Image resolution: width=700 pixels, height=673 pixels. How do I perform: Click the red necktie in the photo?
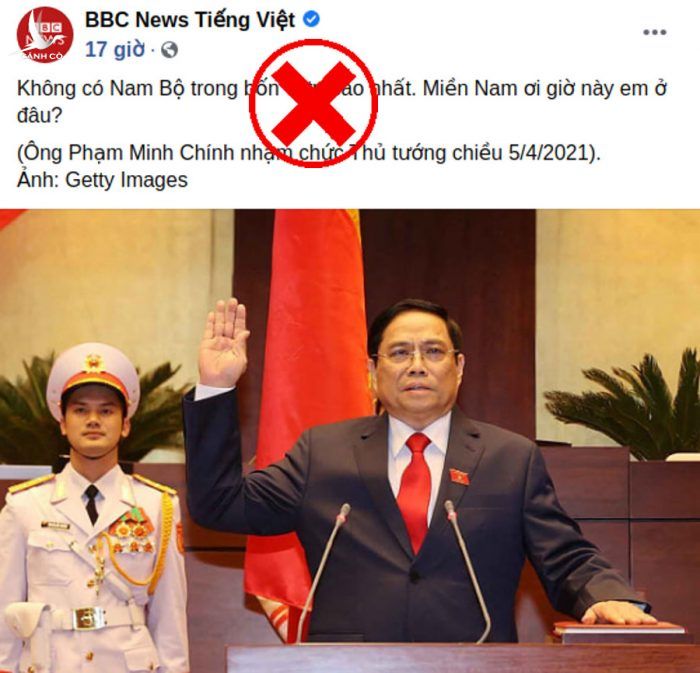(414, 490)
